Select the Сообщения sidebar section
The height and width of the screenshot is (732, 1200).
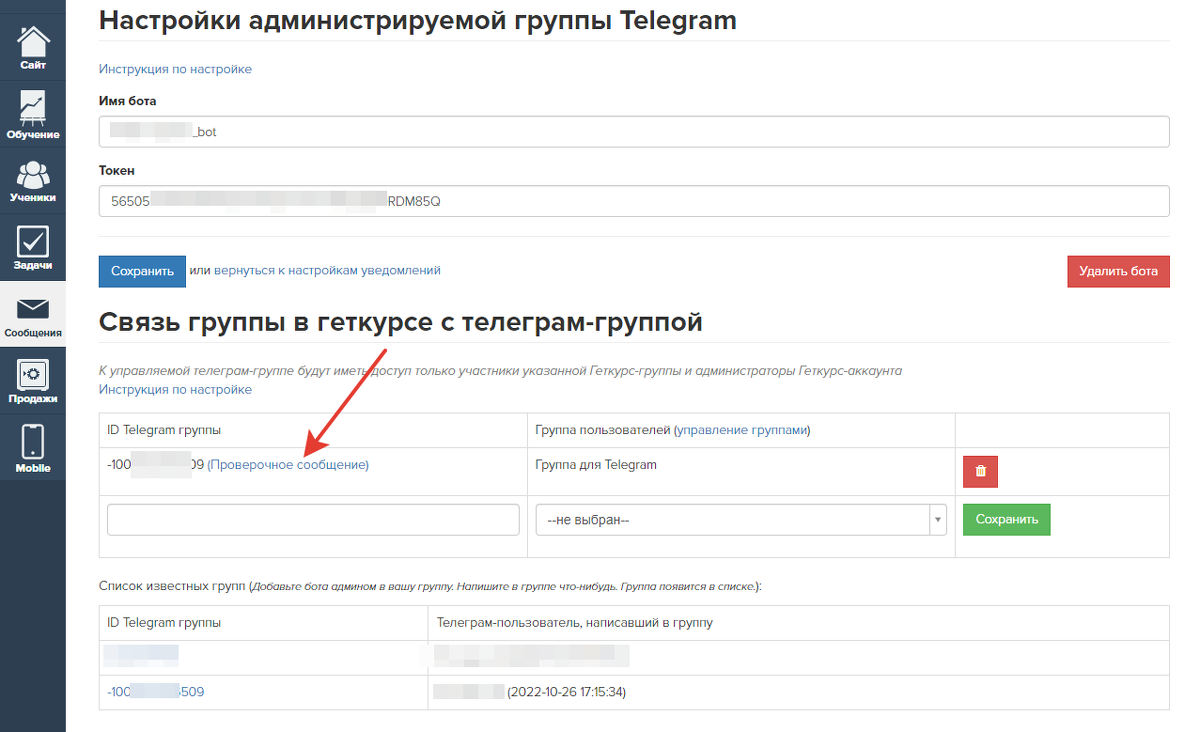click(x=33, y=314)
